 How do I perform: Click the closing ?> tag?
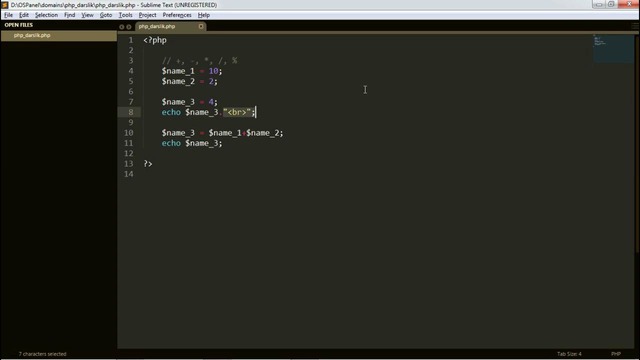coord(148,164)
